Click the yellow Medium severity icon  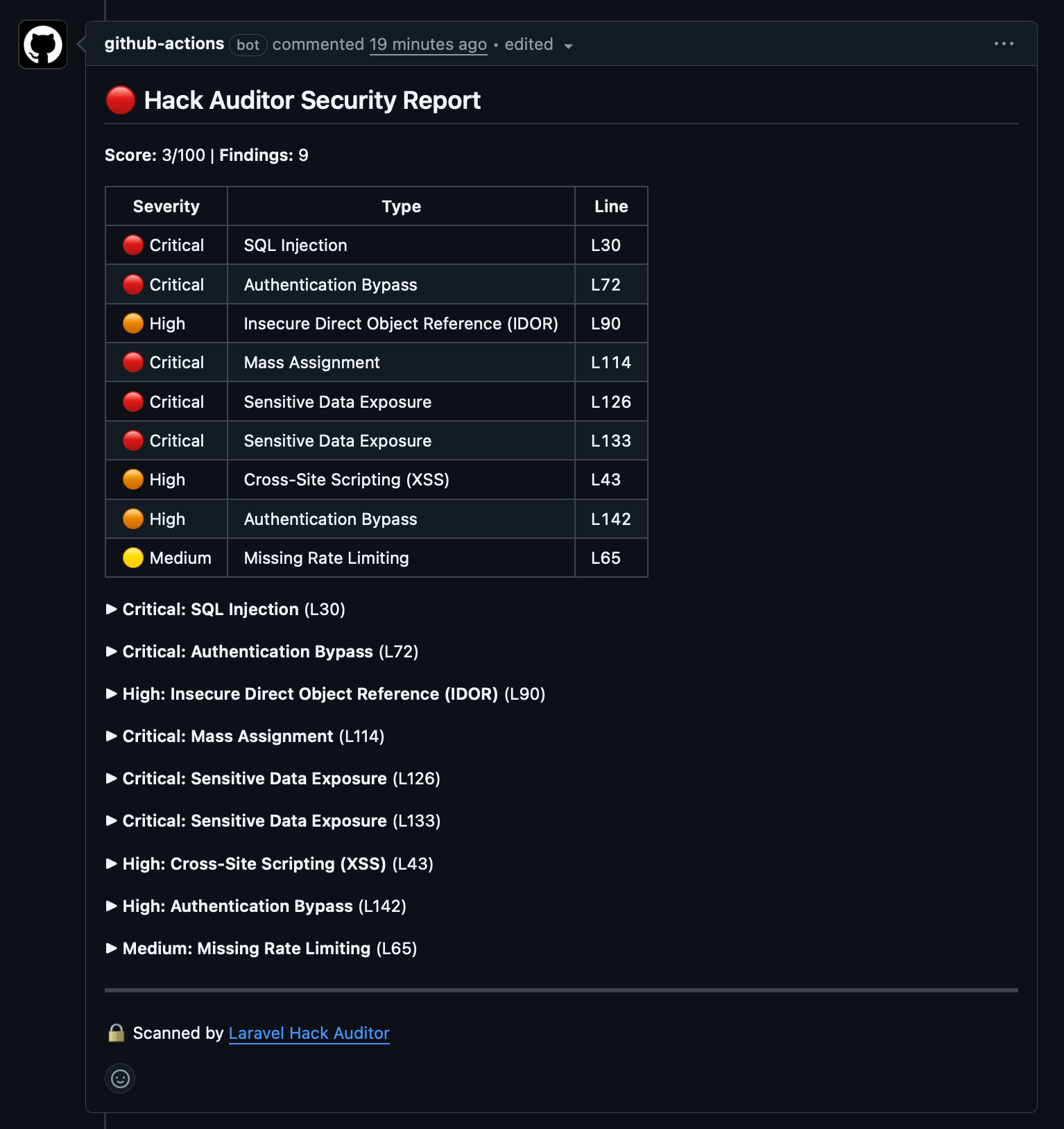(x=133, y=558)
